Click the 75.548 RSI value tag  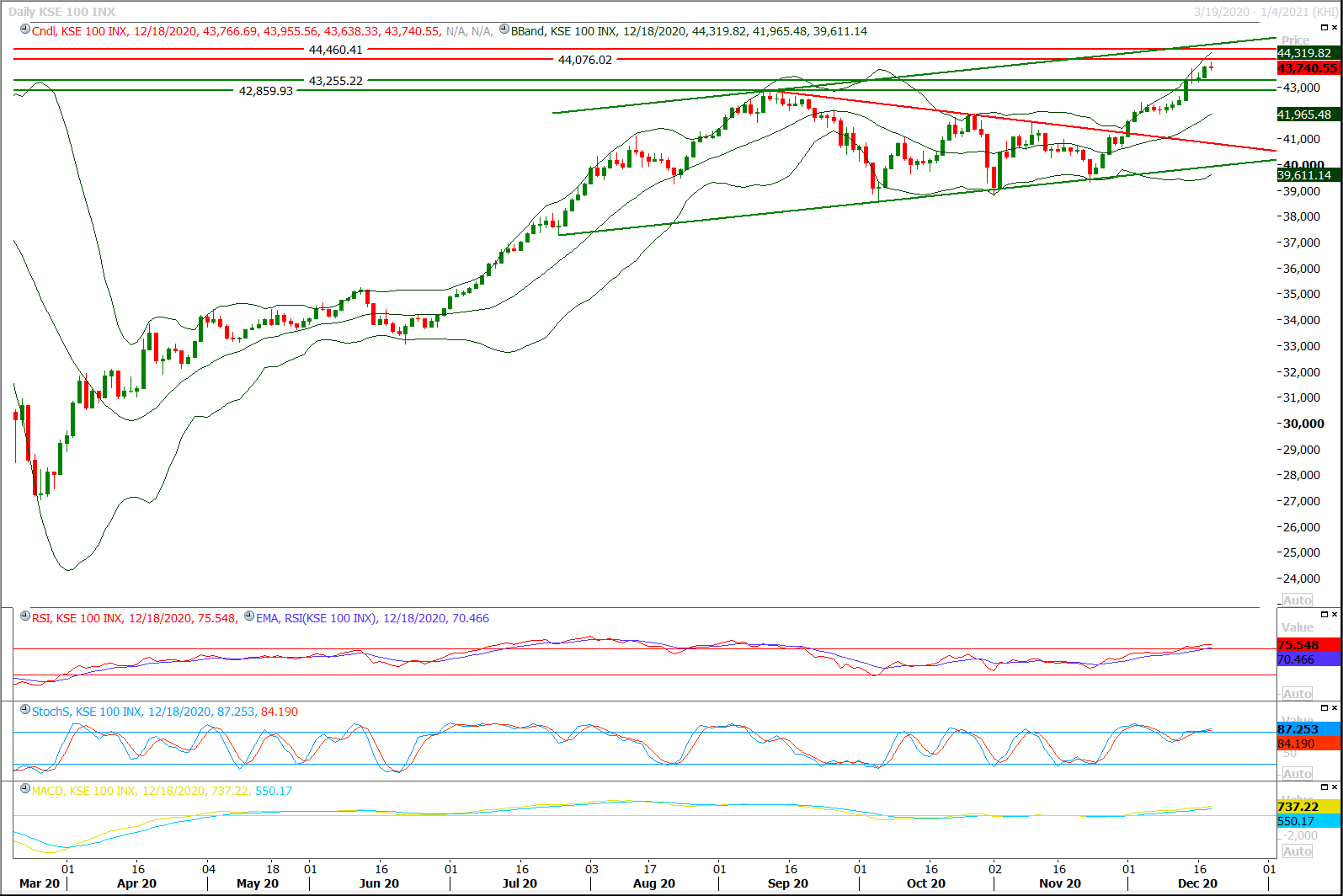tap(1308, 645)
